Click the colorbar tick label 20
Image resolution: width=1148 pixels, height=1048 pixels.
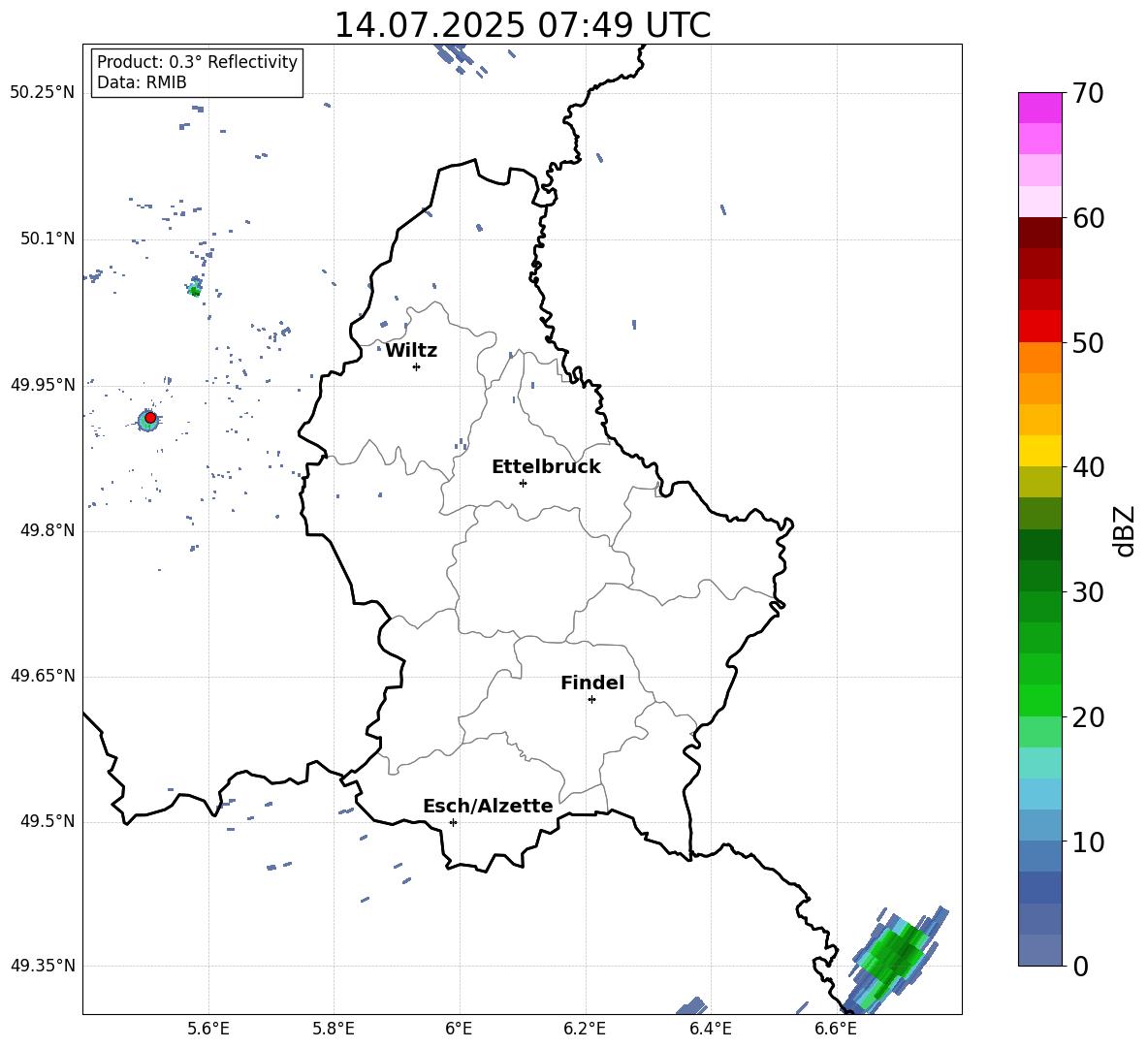[x=1088, y=716]
